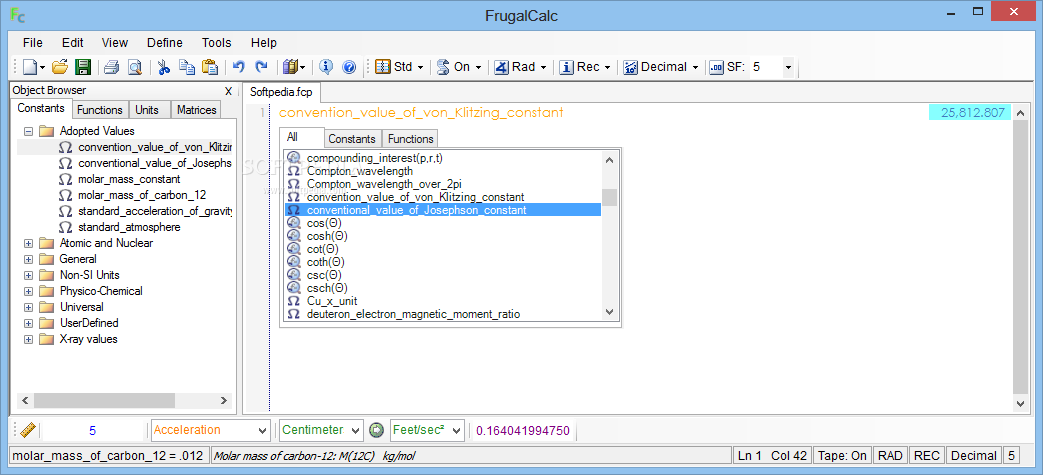This screenshot has width=1043, height=475.
Task: Expand the X-ray values folder
Action: pos(29,339)
